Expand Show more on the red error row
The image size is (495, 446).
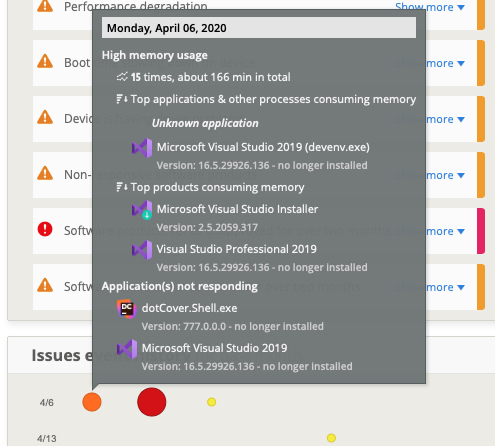click(430, 231)
